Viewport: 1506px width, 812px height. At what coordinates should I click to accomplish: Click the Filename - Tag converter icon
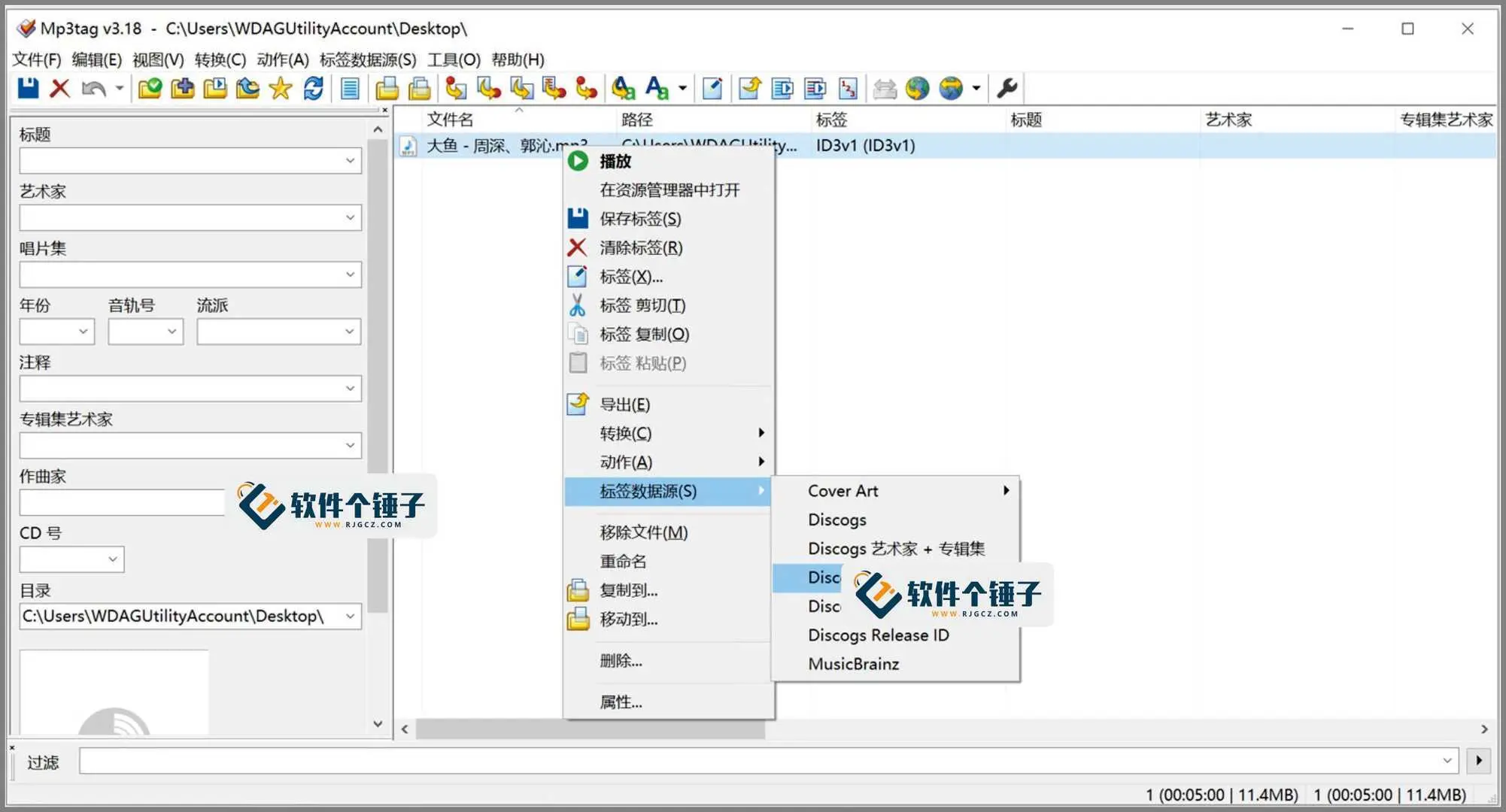(x=489, y=89)
